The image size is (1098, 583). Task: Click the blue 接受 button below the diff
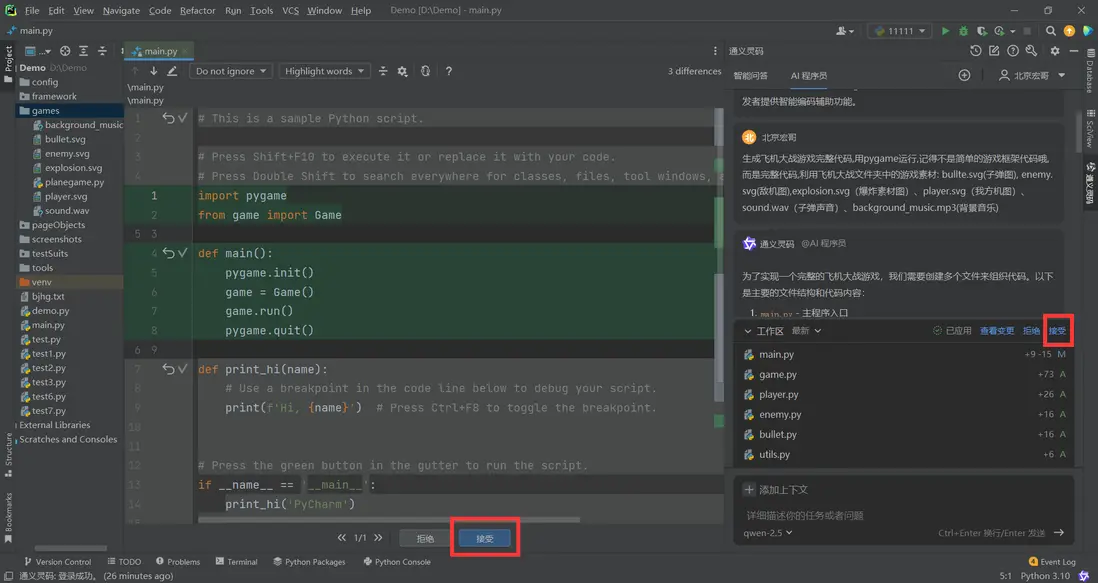pos(485,538)
